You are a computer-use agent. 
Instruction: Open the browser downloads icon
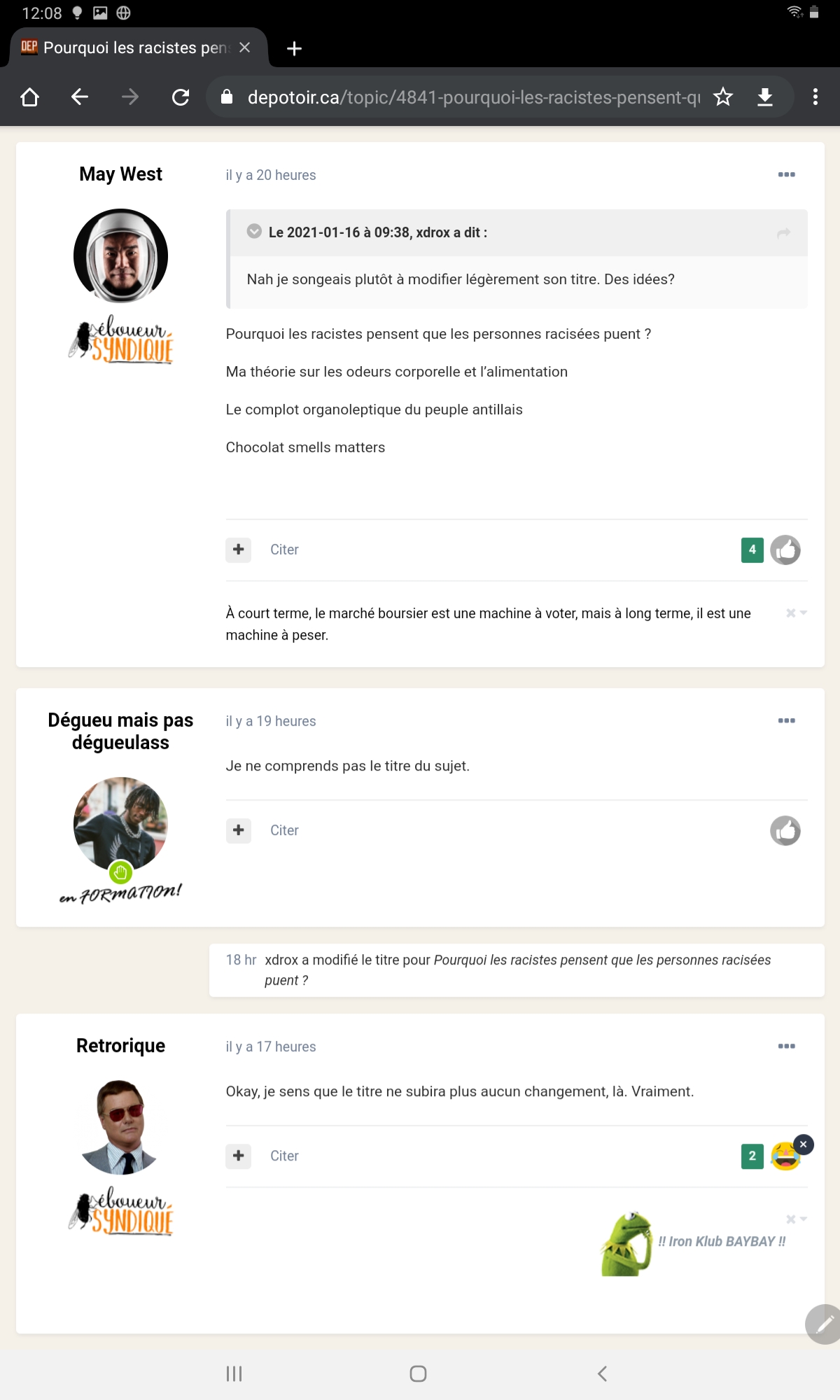click(x=765, y=97)
